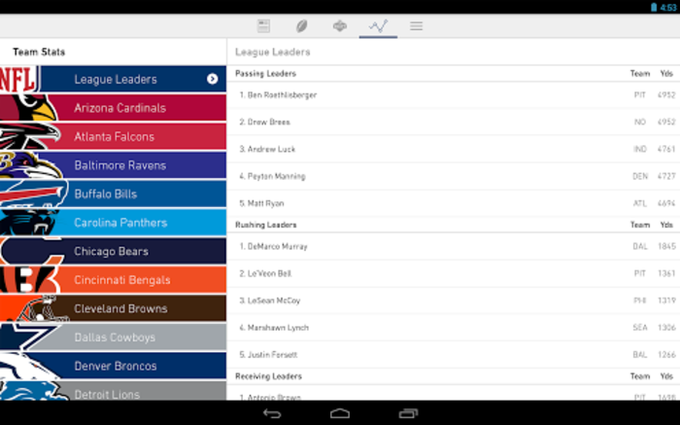Open the football scores tab icon

point(302,26)
